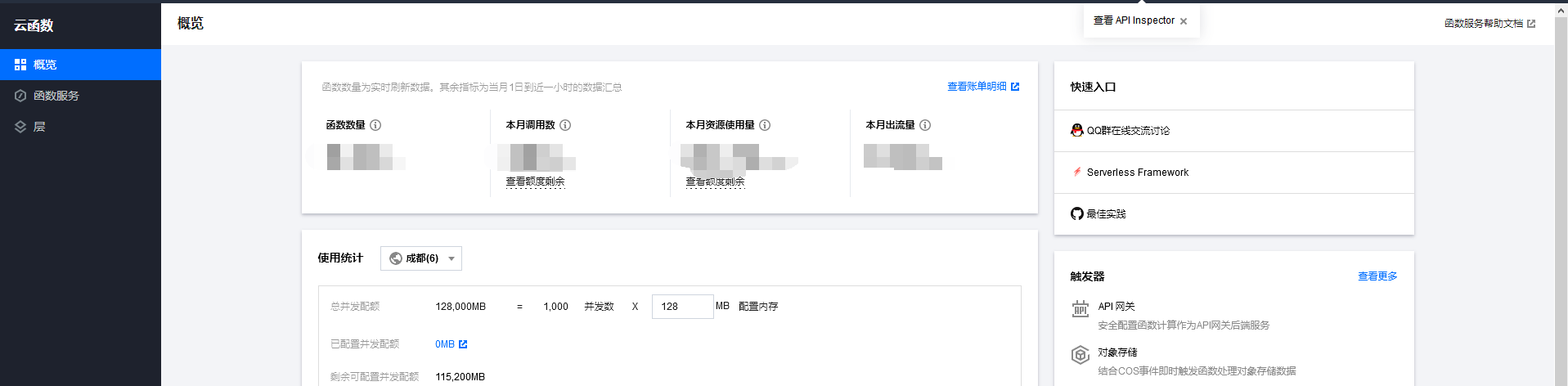Click the 使用统计 heading
This screenshot has height=386, width=1568.
click(340, 258)
